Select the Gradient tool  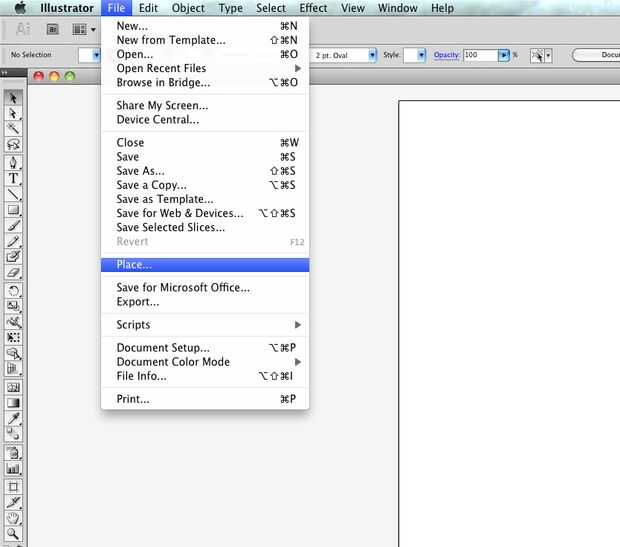[x=13, y=403]
